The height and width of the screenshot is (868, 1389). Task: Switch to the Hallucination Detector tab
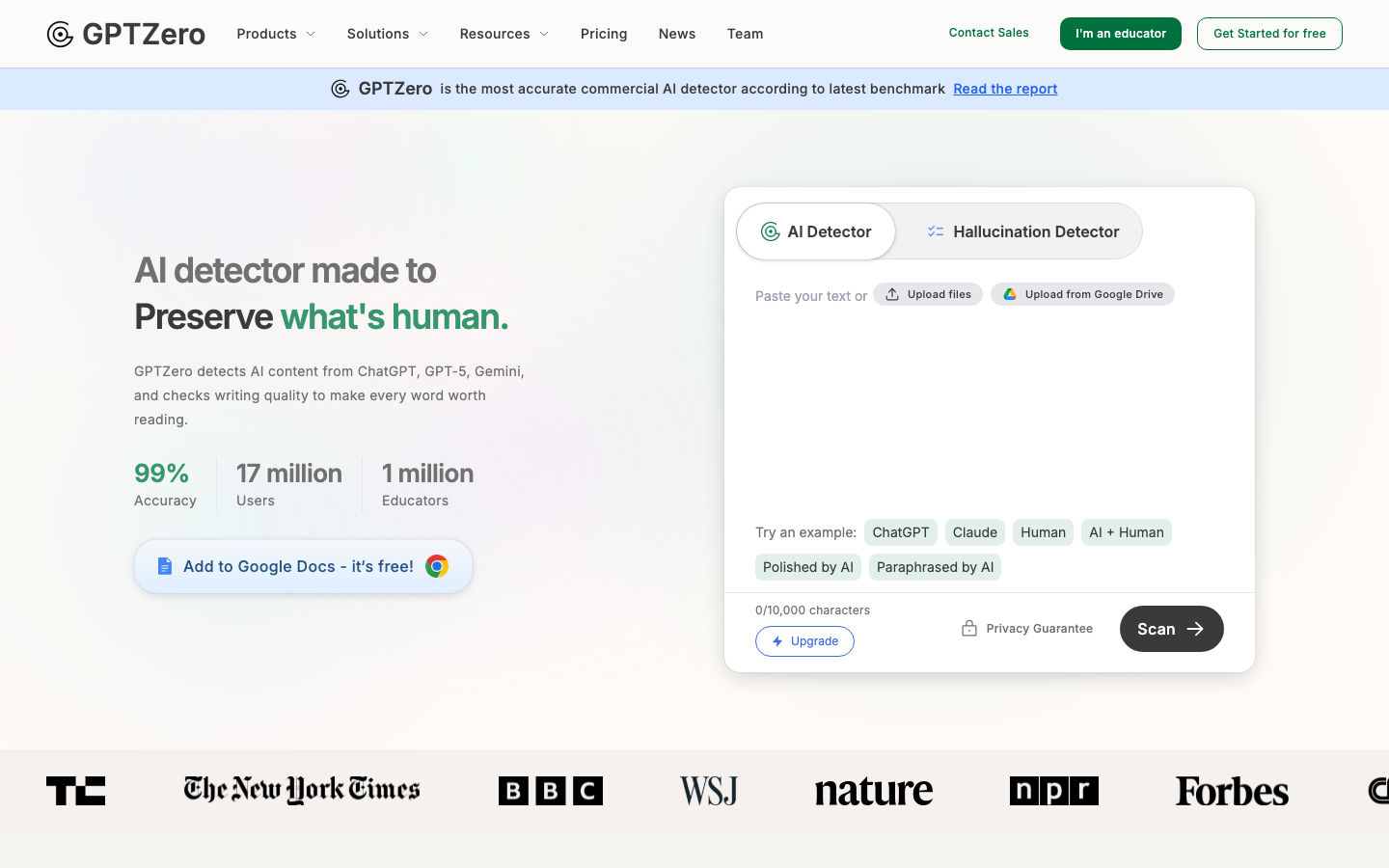click(1035, 231)
